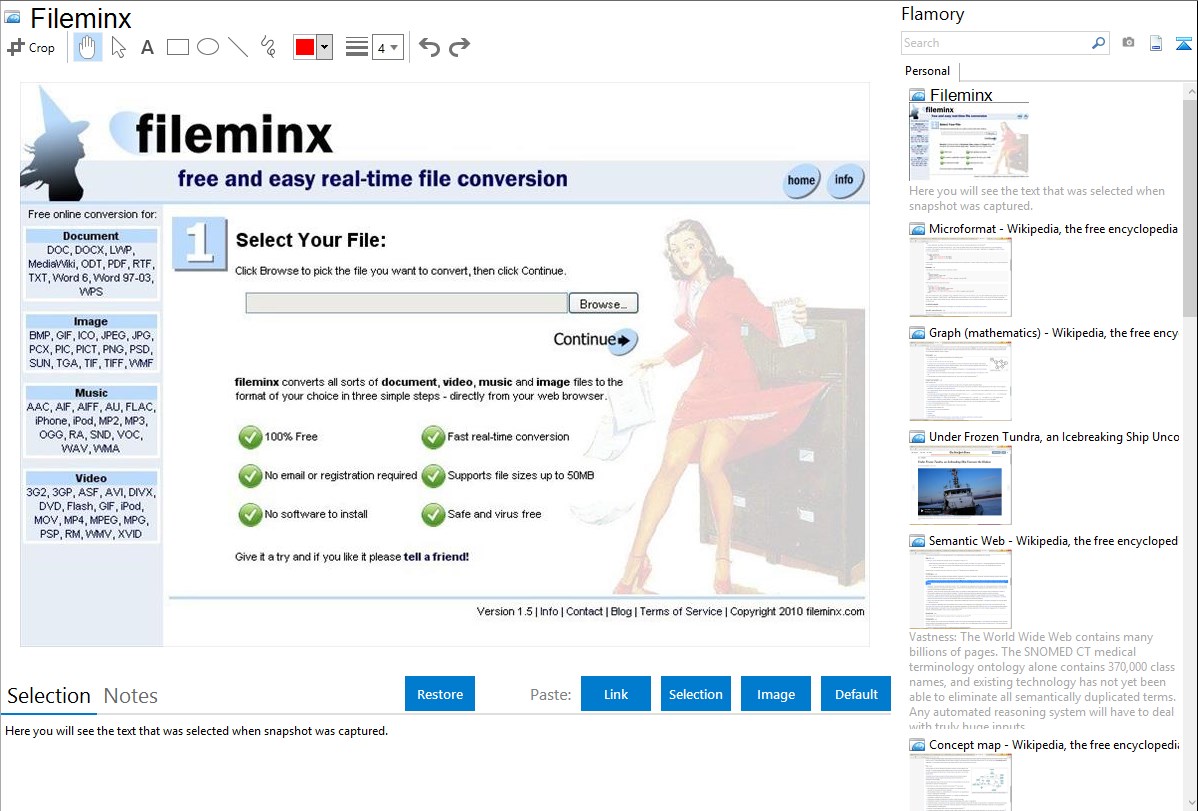Click the Image category heading
This screenshot has width=1198, height=811.
[x=91, y=322]
